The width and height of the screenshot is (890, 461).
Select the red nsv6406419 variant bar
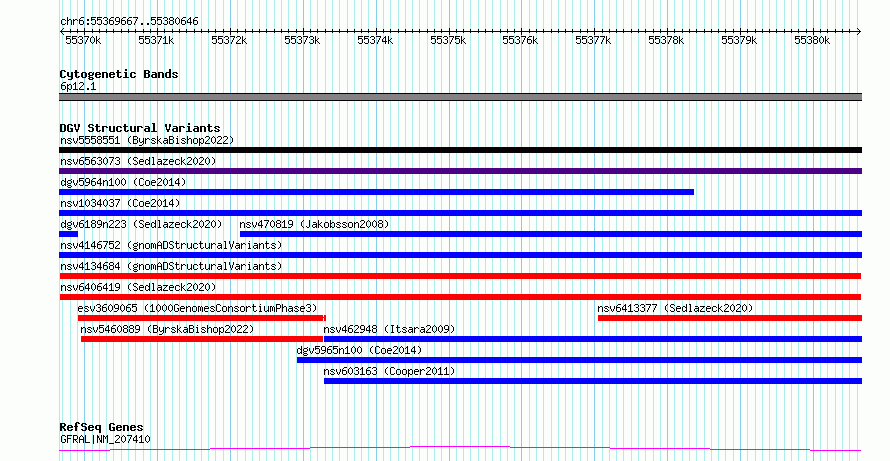point(460,297)
